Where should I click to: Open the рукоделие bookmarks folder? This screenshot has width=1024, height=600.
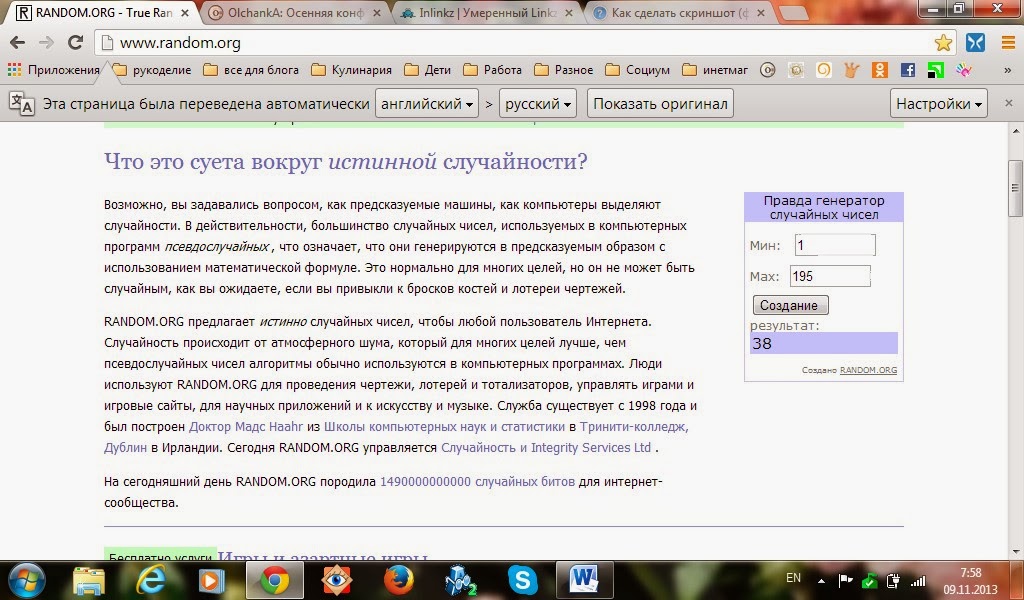click(x=152, y=70)
